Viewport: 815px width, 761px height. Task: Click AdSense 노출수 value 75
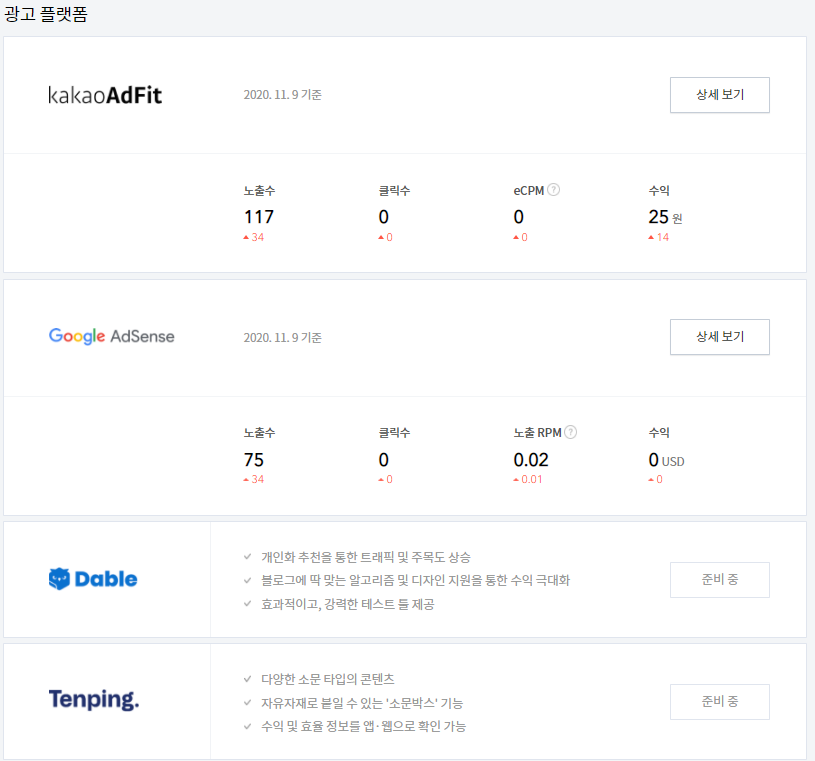(254, 460)
